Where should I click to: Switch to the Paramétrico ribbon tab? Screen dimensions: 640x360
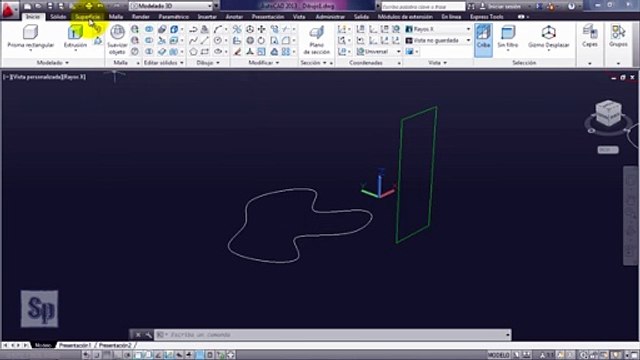click(x=173, y=17)
